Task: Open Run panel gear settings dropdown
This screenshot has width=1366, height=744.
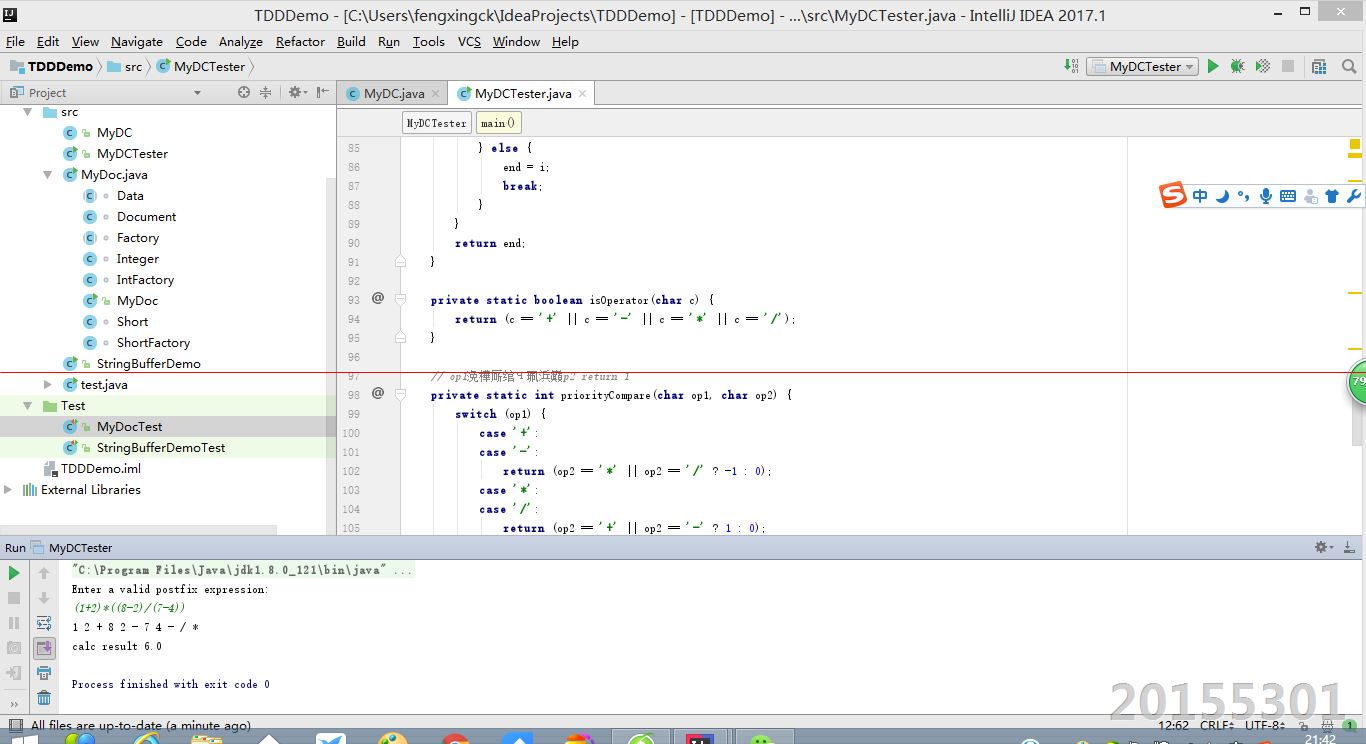Action: click(1323, 547)
